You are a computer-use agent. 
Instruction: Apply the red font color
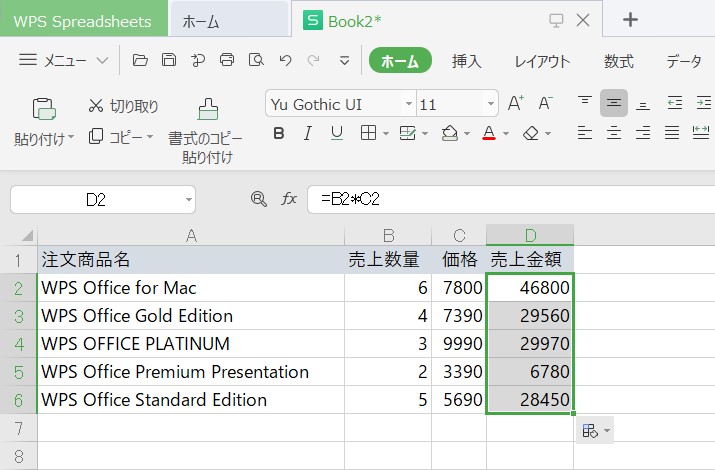489,133
